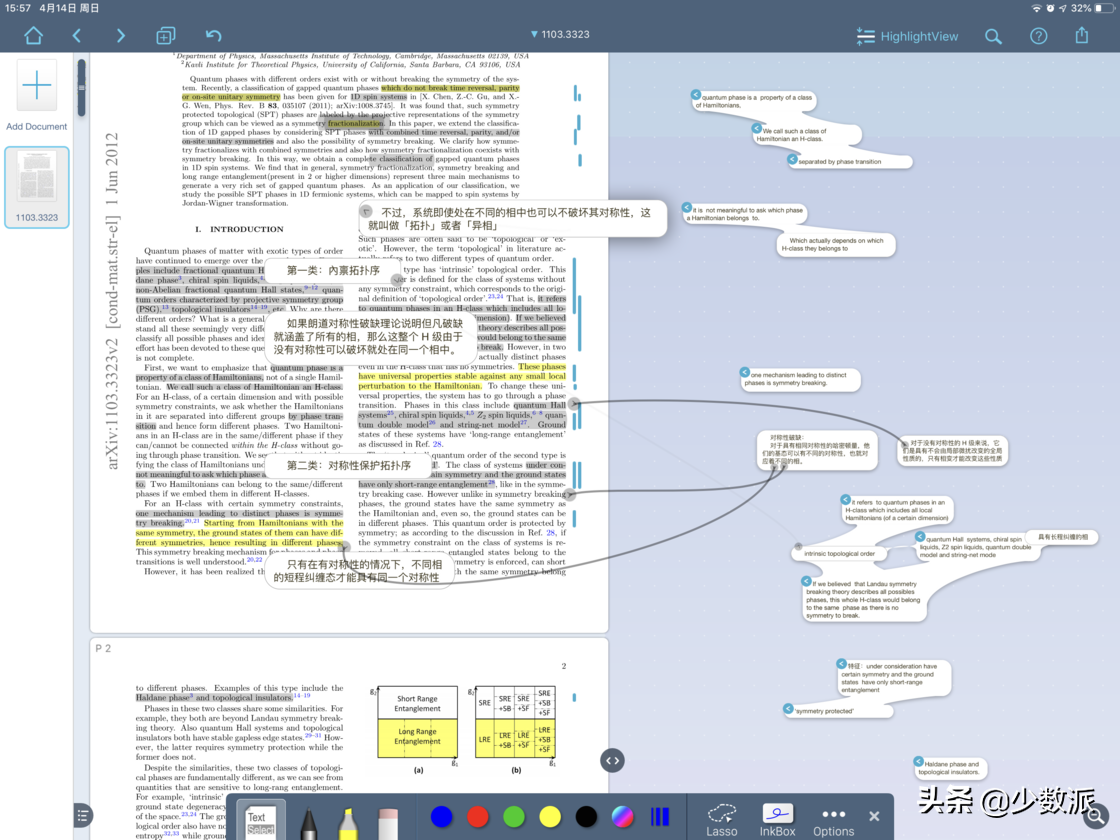Activate the InkBox tool
The image size is (1120, 840).
(777, 820)
